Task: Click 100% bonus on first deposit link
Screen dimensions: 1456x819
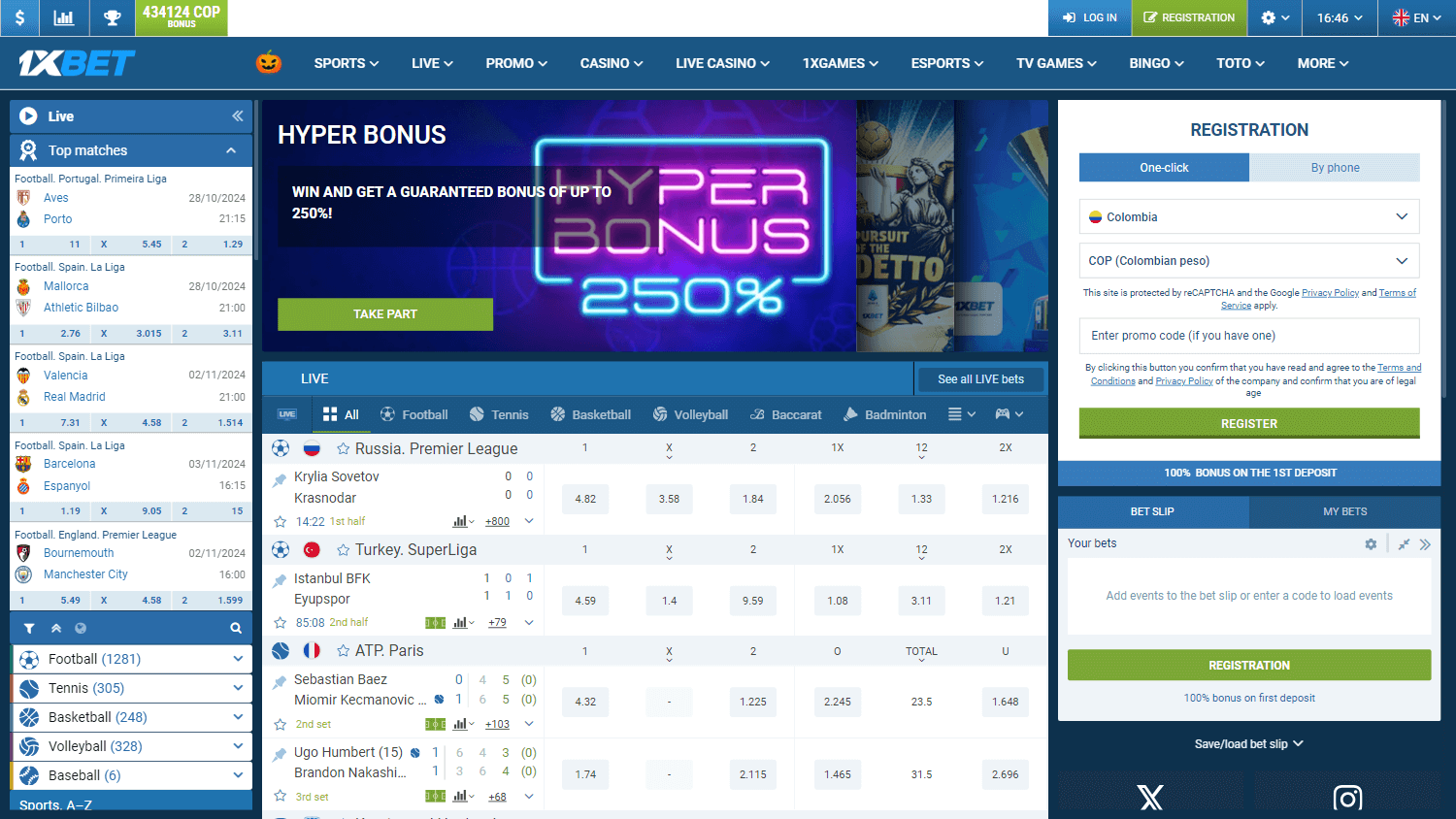Action: tap(1249, 699)
